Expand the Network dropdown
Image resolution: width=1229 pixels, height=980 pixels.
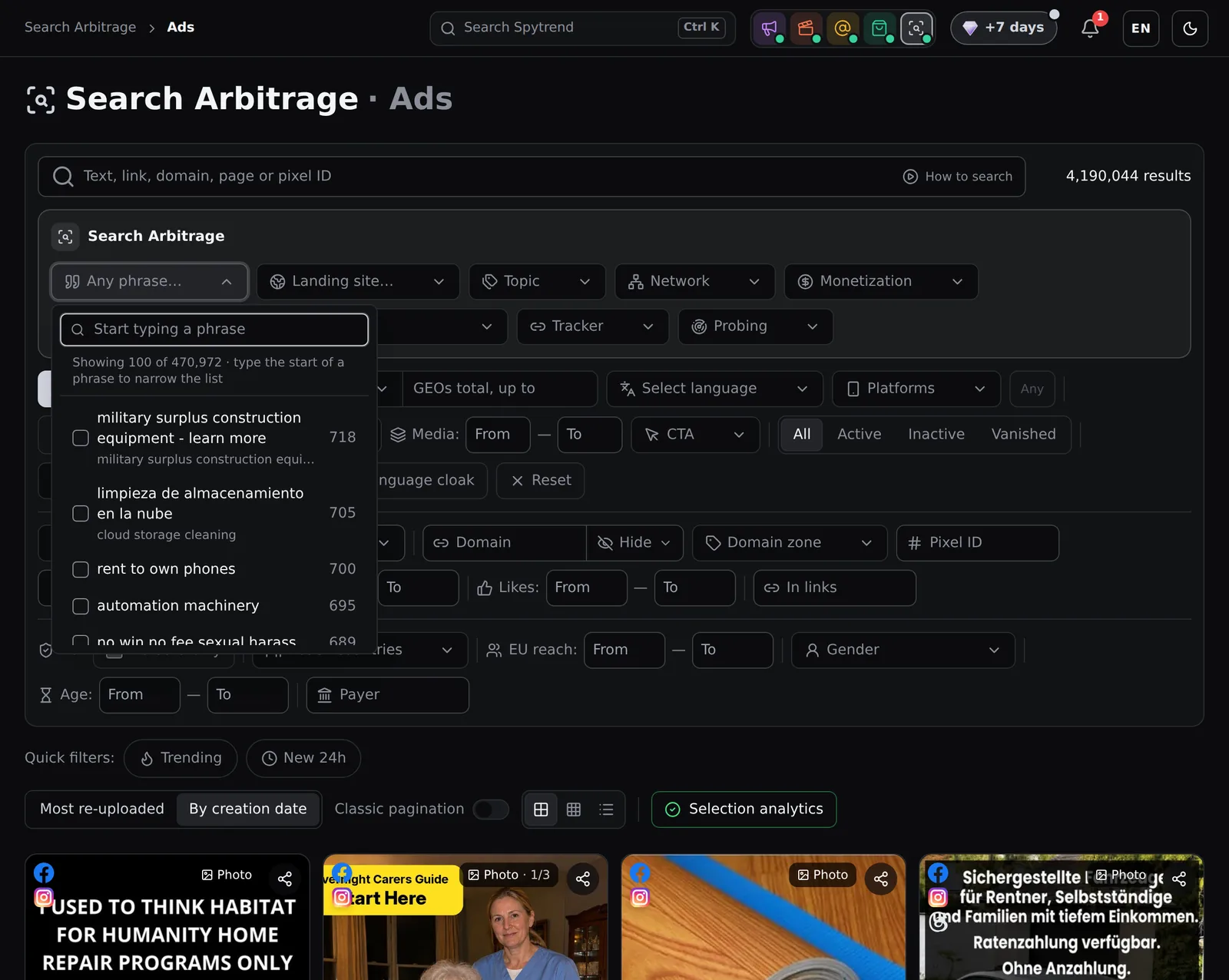[x=694, y=282]
